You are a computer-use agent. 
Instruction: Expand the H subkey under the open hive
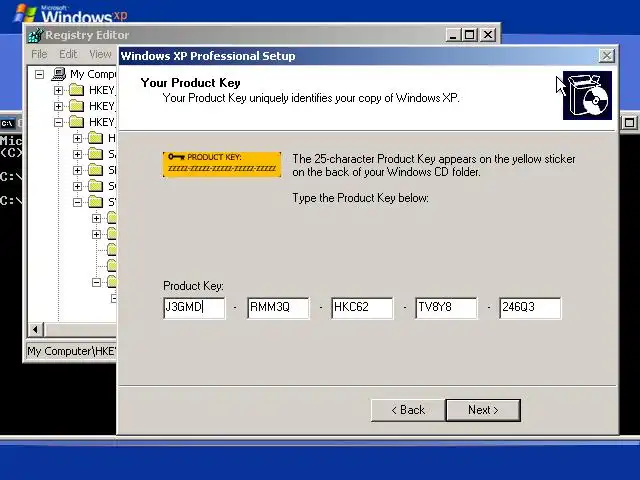[x=77, y=138]
